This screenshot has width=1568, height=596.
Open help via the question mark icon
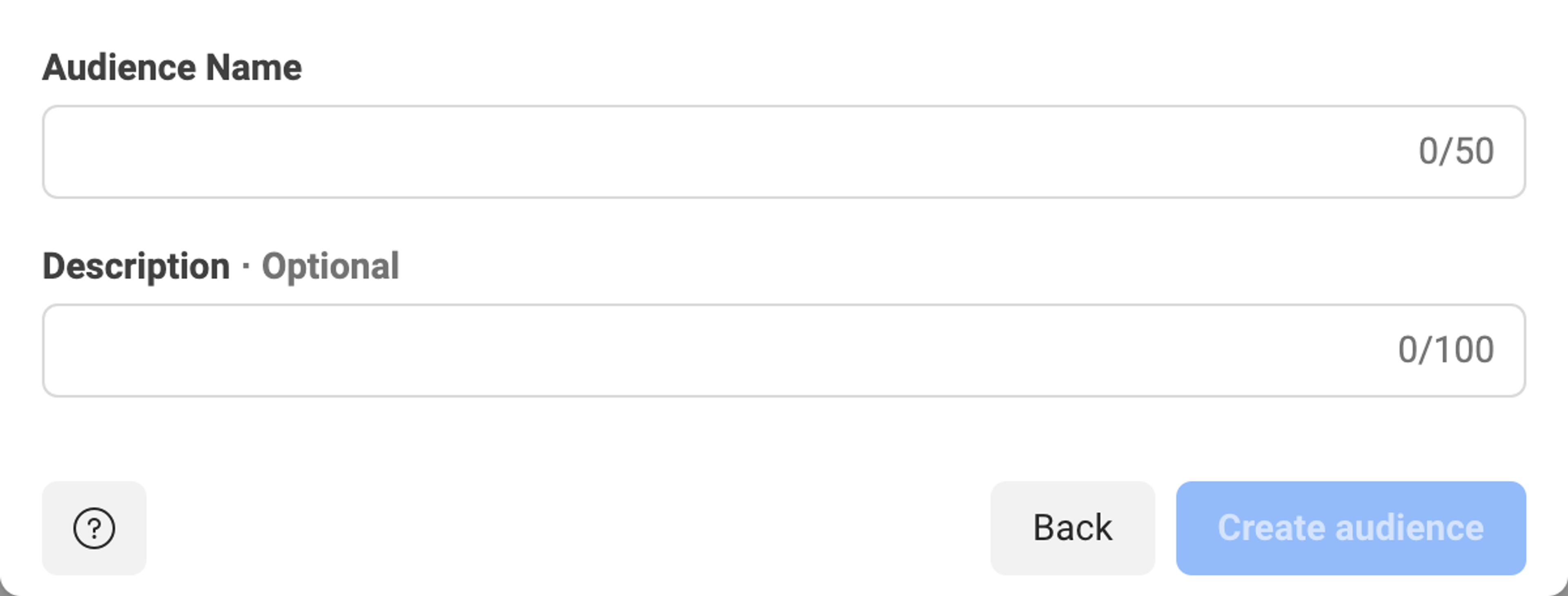click(94, 528)
